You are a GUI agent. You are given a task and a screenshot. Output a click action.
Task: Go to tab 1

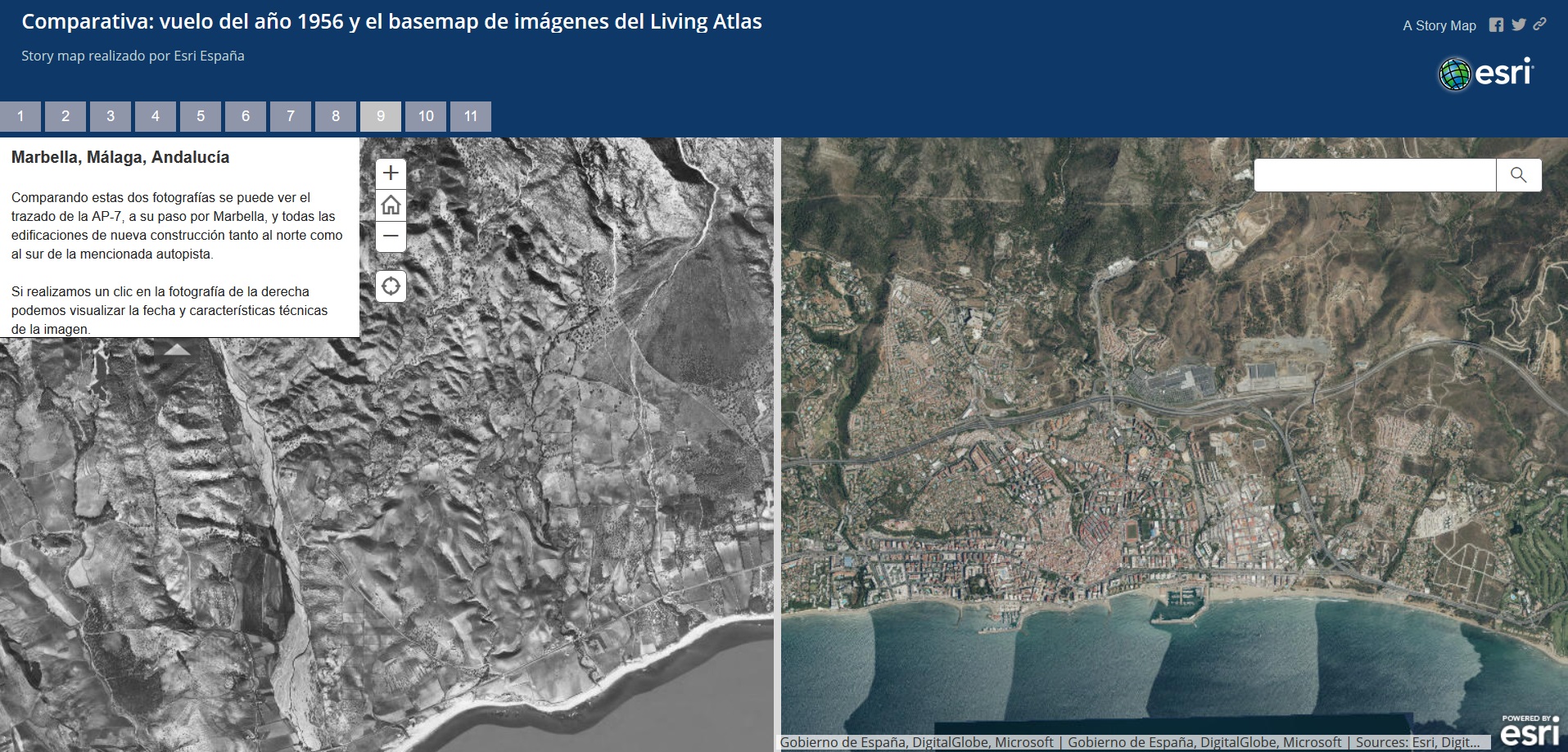coord(20,116)
